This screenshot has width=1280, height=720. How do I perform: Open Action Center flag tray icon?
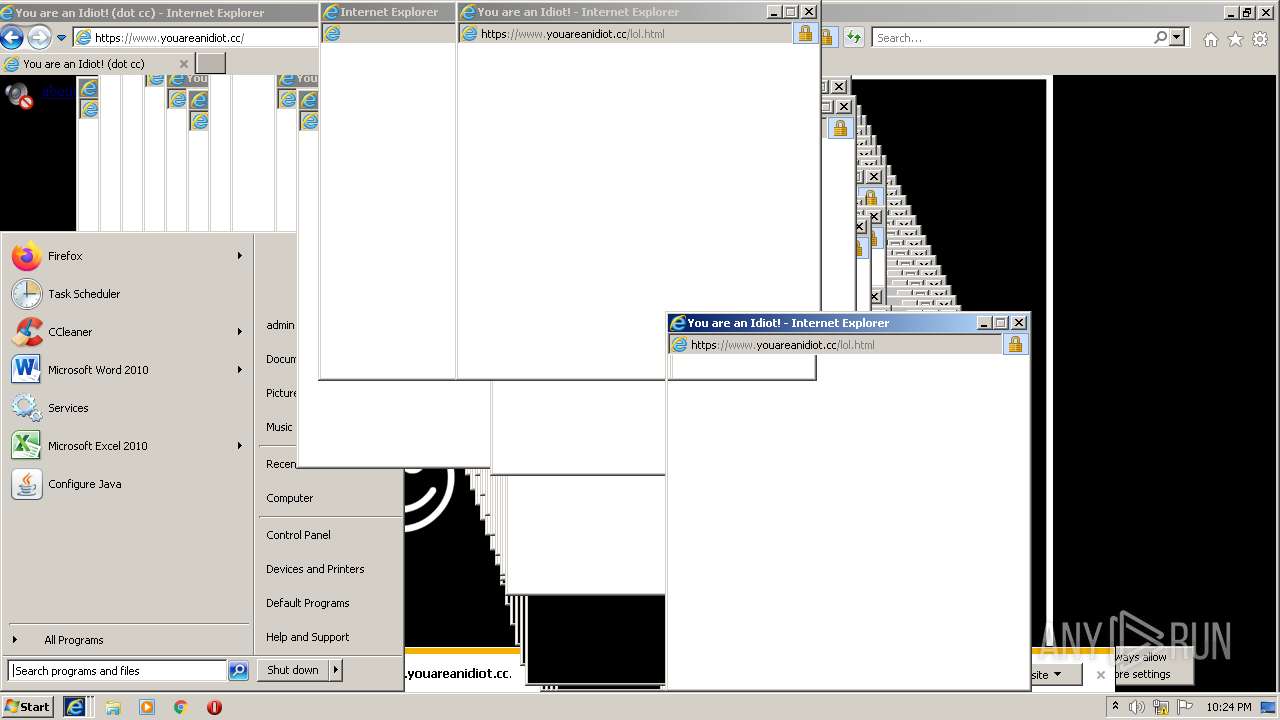1185,707
